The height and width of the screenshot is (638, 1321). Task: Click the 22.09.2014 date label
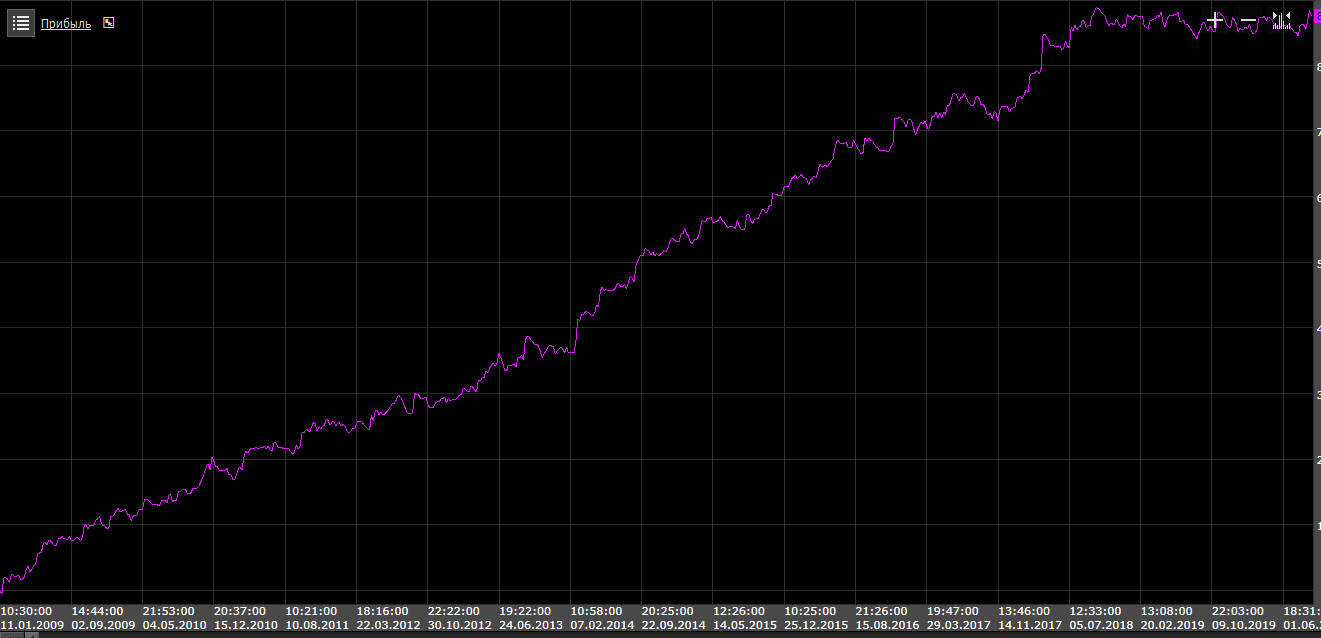(673, 624)
